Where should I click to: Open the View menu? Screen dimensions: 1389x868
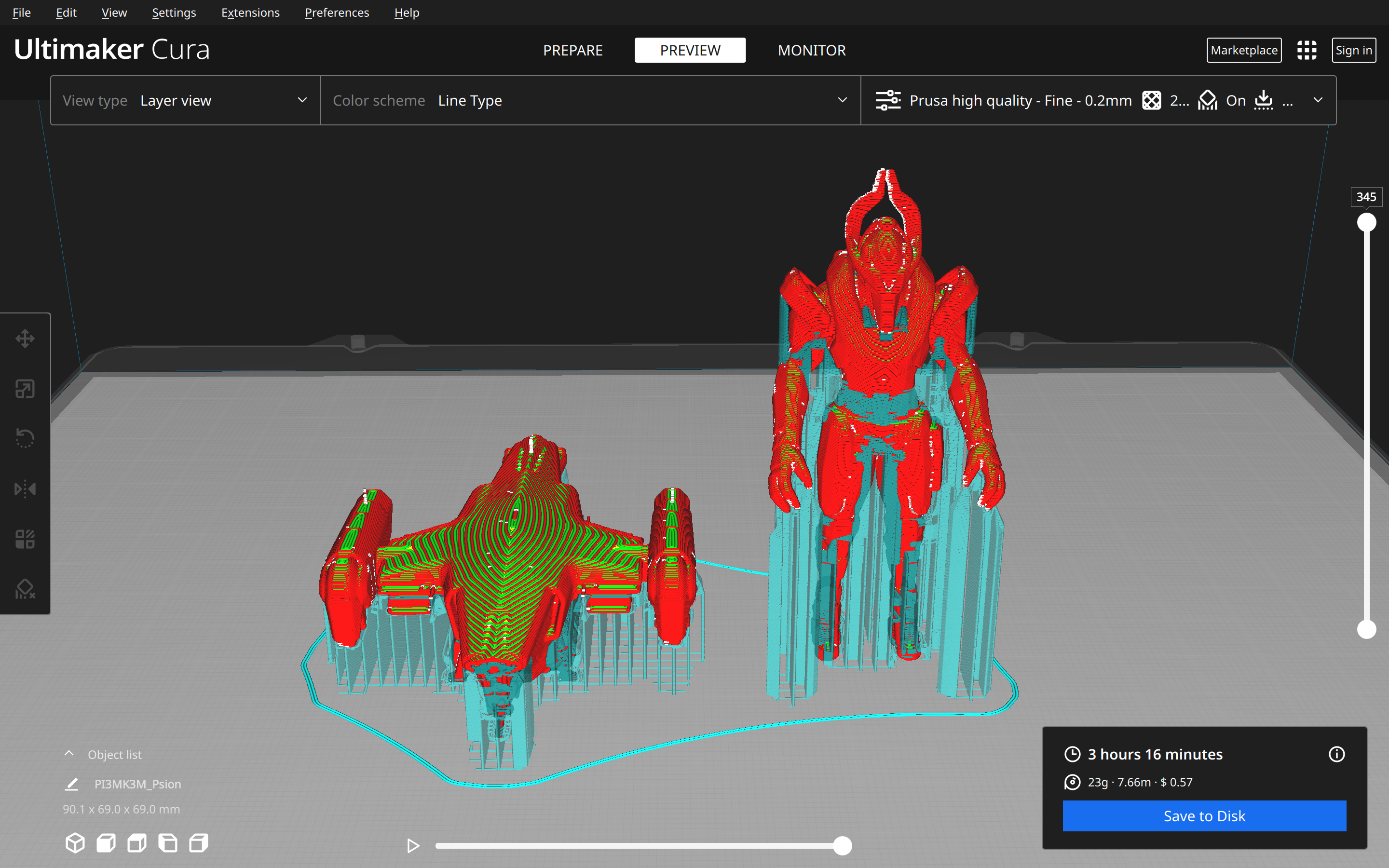point(114,13)
